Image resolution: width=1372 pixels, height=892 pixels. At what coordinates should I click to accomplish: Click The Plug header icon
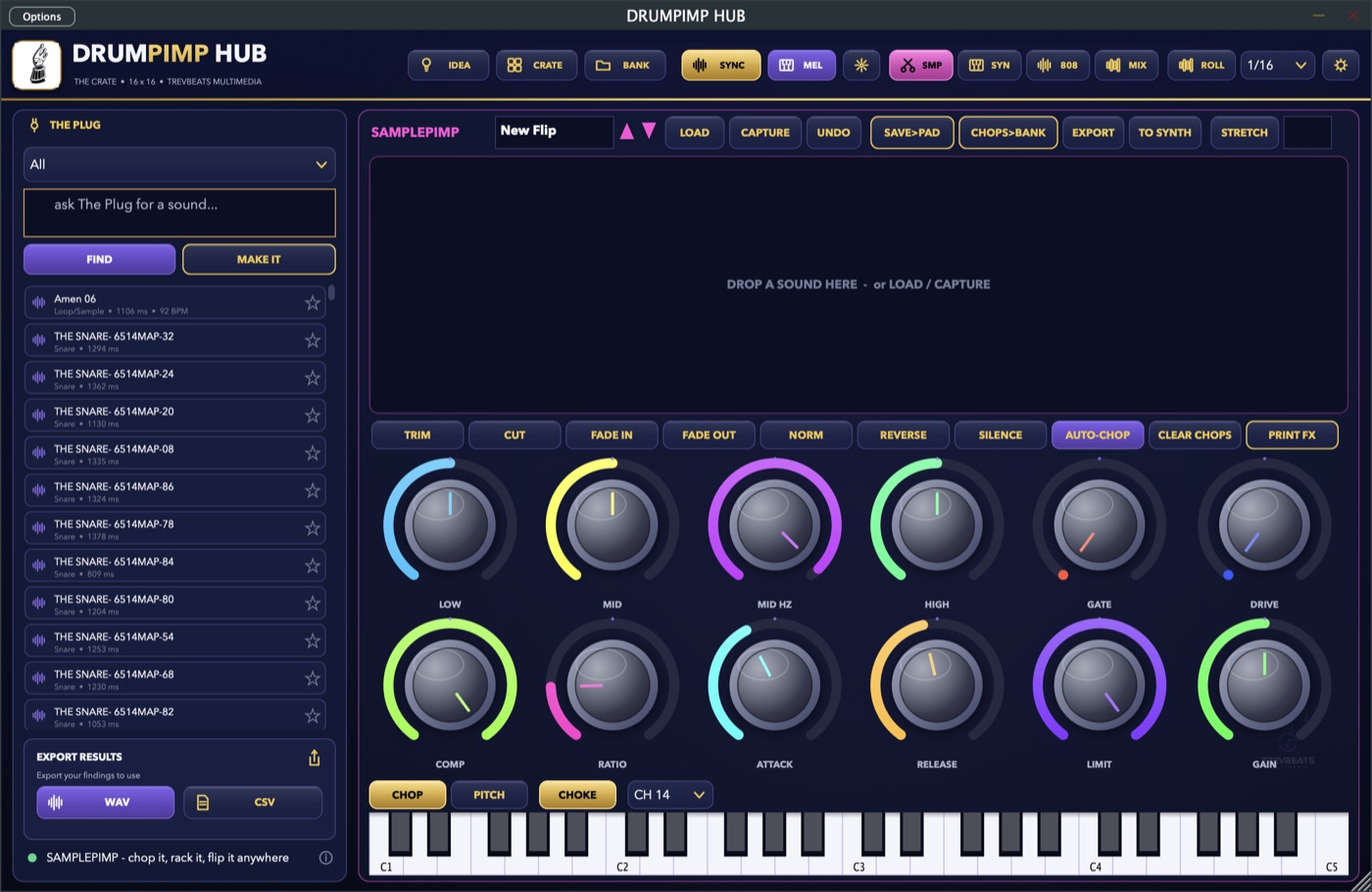34,124
